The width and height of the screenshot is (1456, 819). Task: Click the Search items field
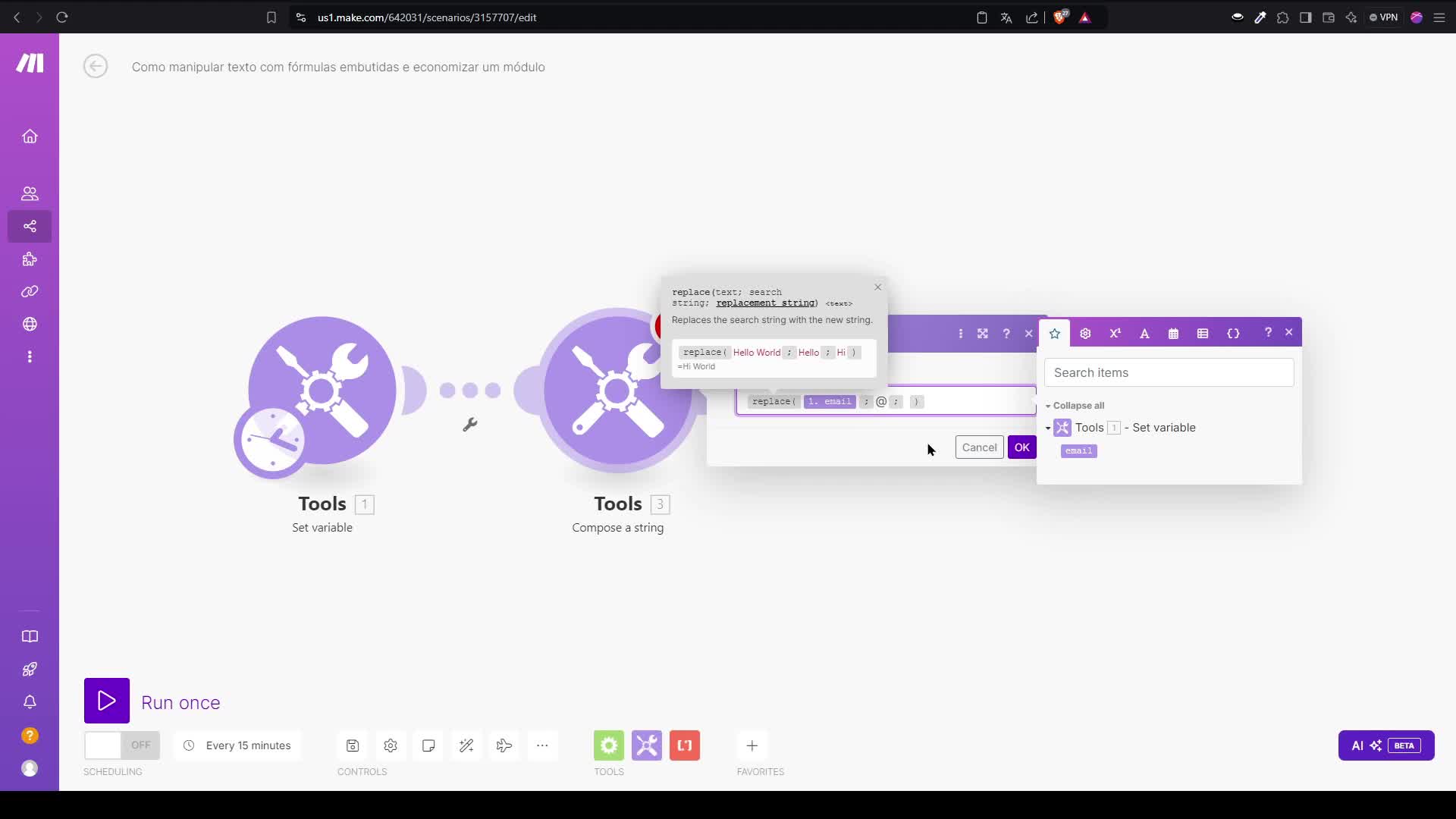tap(1169, 372)
